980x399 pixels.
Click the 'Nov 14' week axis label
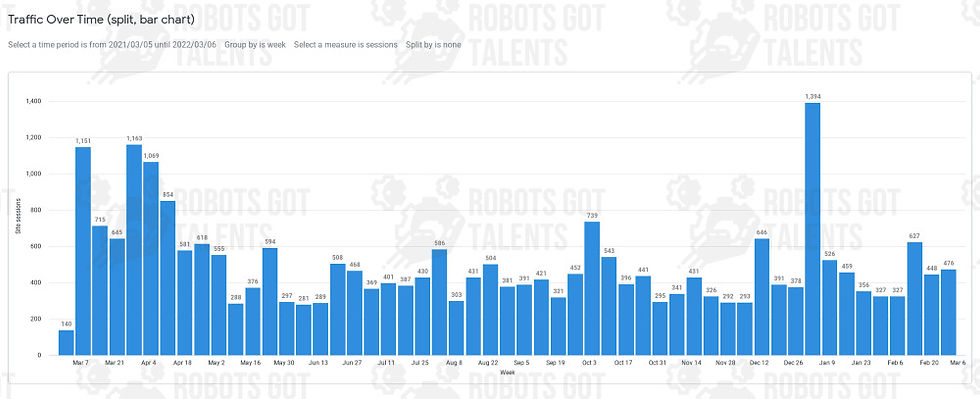coord(691,363)
